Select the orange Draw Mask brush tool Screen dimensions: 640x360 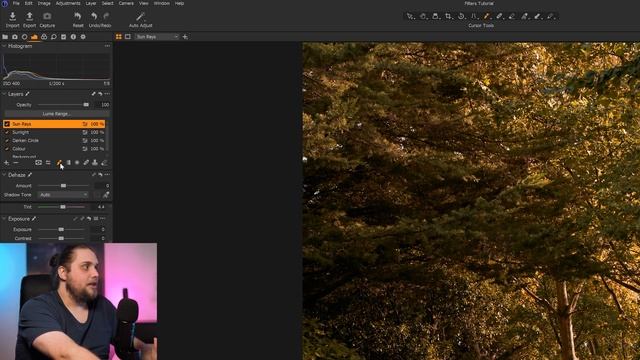pos(486,16)
